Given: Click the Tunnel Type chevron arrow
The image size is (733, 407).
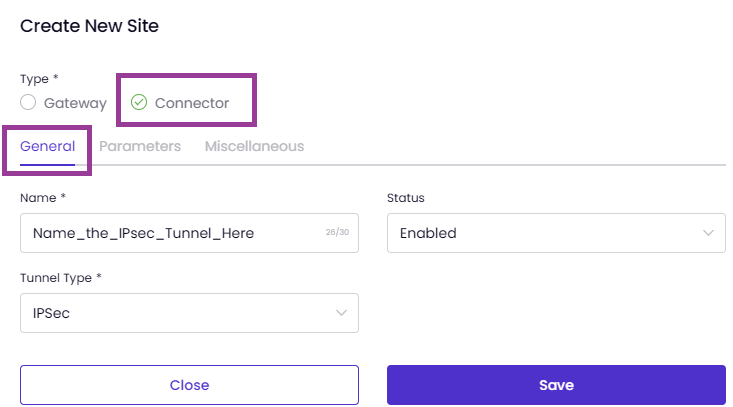Looking at the screenshot, I should (x=341, y=313).
